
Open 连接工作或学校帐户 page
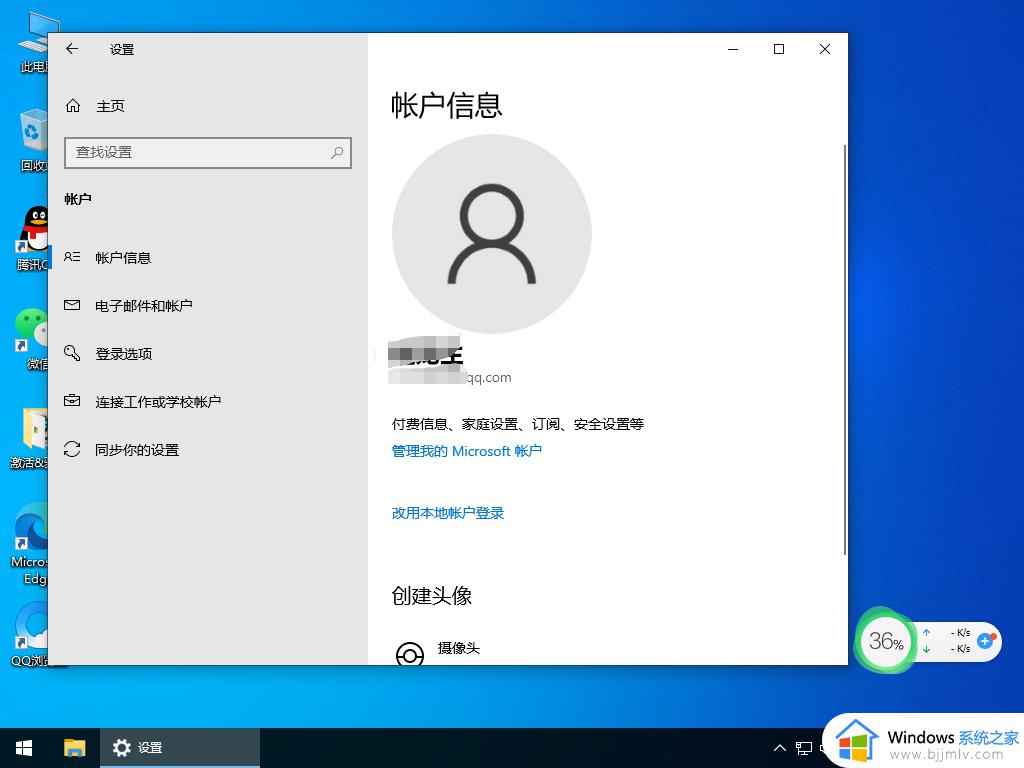pos(158,402)
